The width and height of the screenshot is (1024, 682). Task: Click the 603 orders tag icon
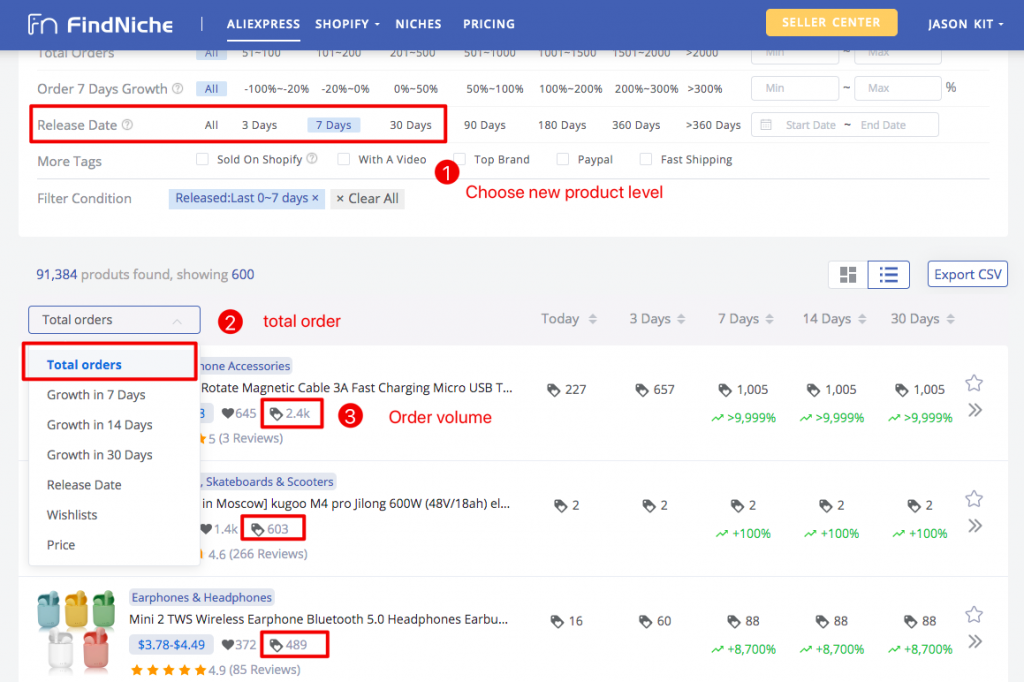pos(258,529)
